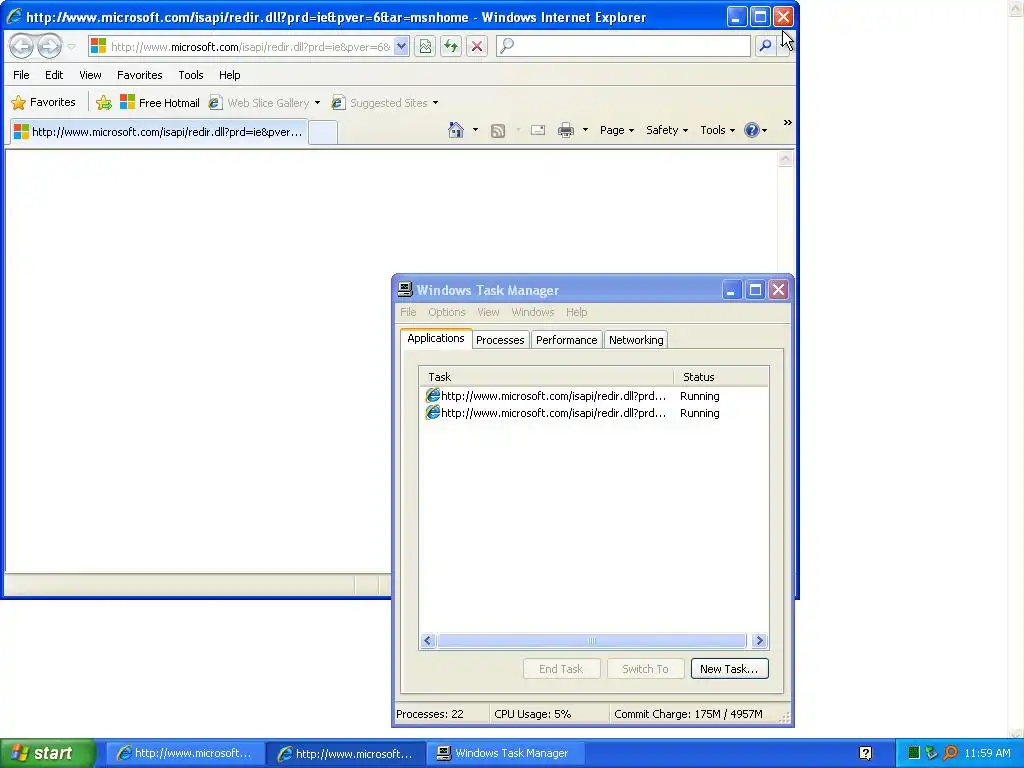Click the Compatibility View icon in address bar

pyautogui.click(x=425, y=46)
